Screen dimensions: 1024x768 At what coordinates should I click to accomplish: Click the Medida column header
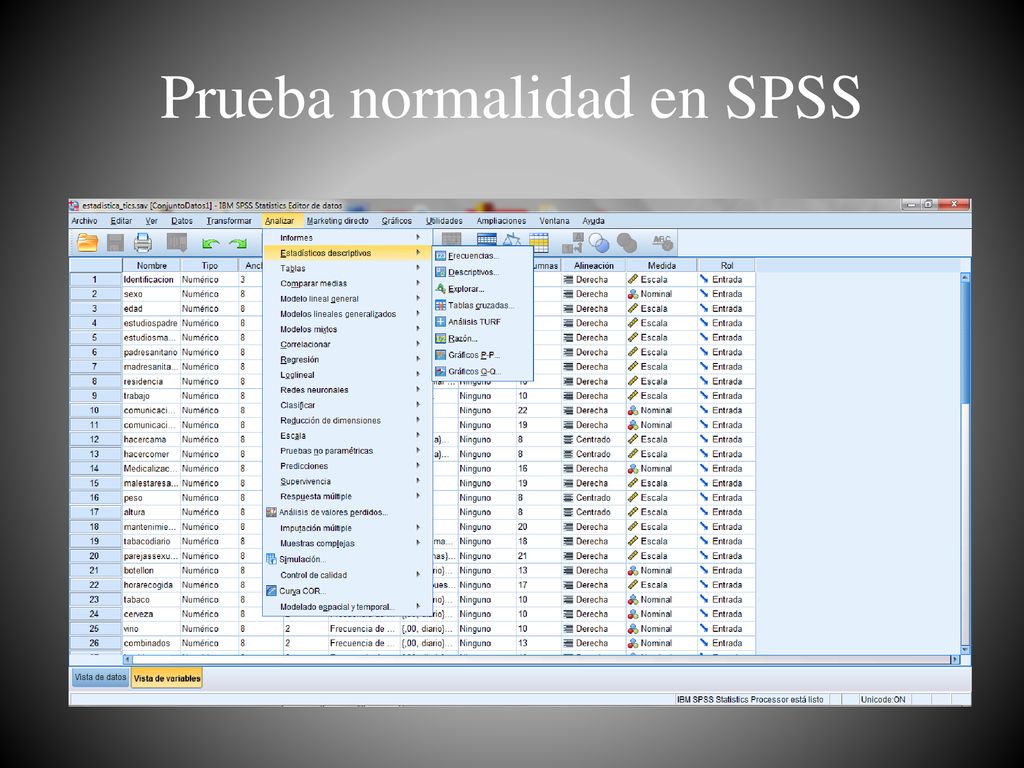click(x=662, y=266)
